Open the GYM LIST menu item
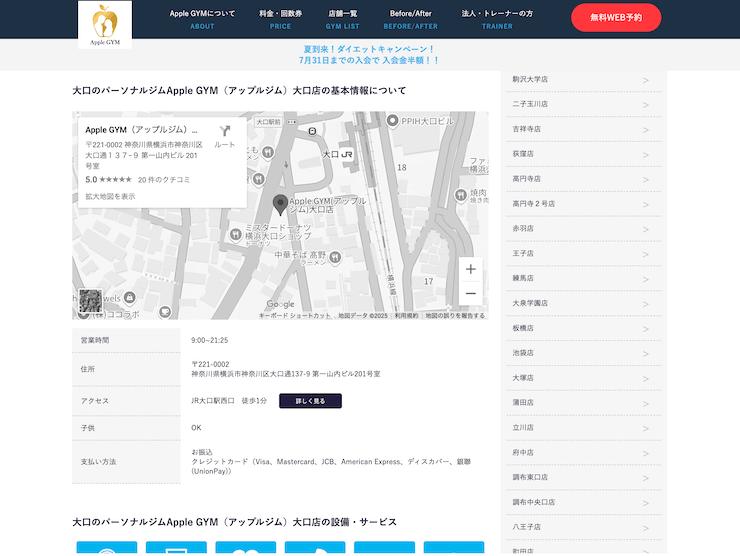The height and width of the screenshot is (556, 740). (x=343, y=19)
